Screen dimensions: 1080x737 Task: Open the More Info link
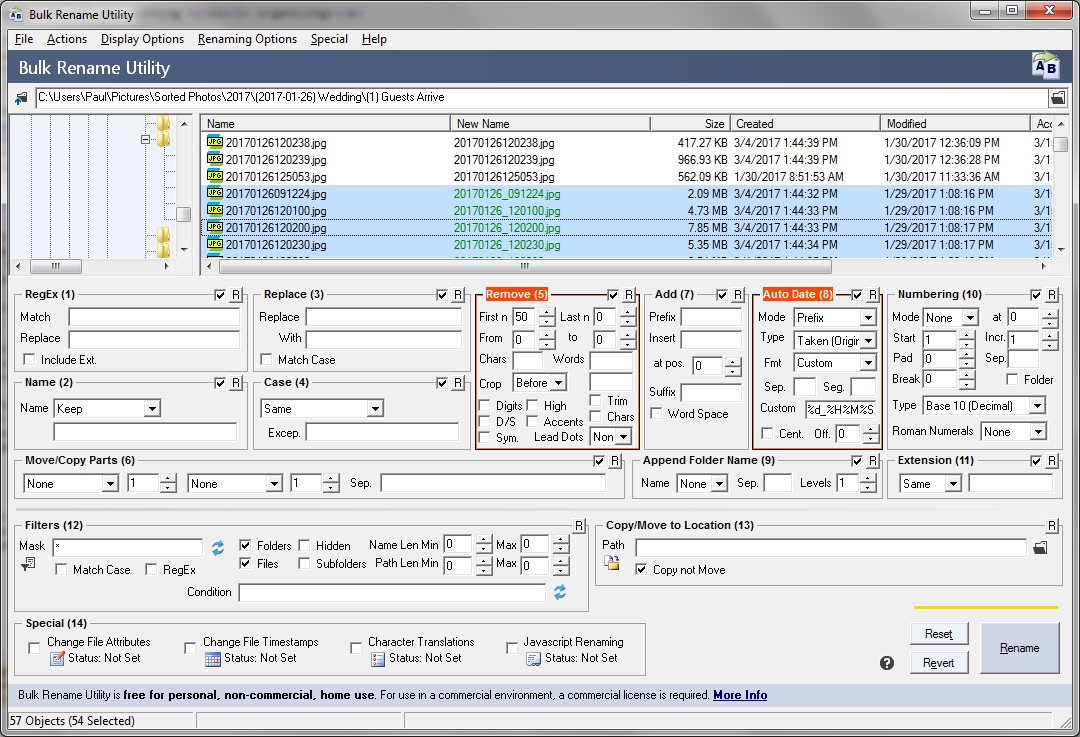(740, 695)
